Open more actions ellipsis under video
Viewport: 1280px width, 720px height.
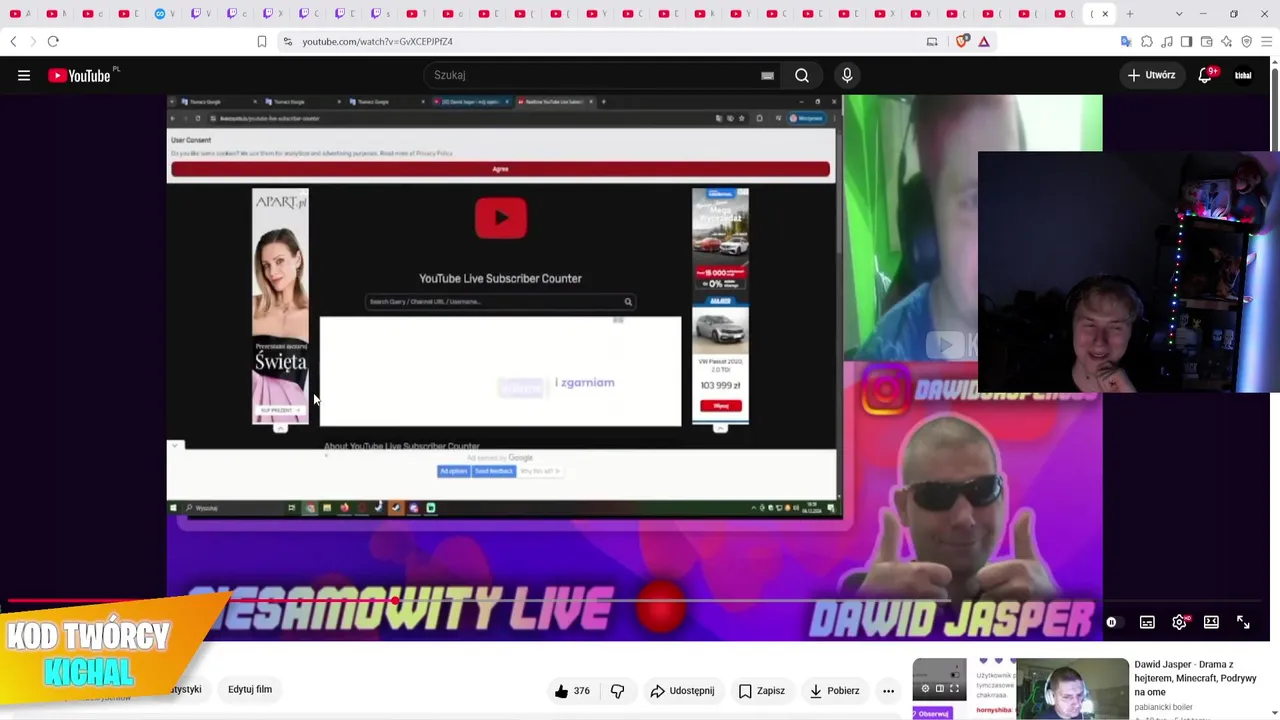[888, 691]
